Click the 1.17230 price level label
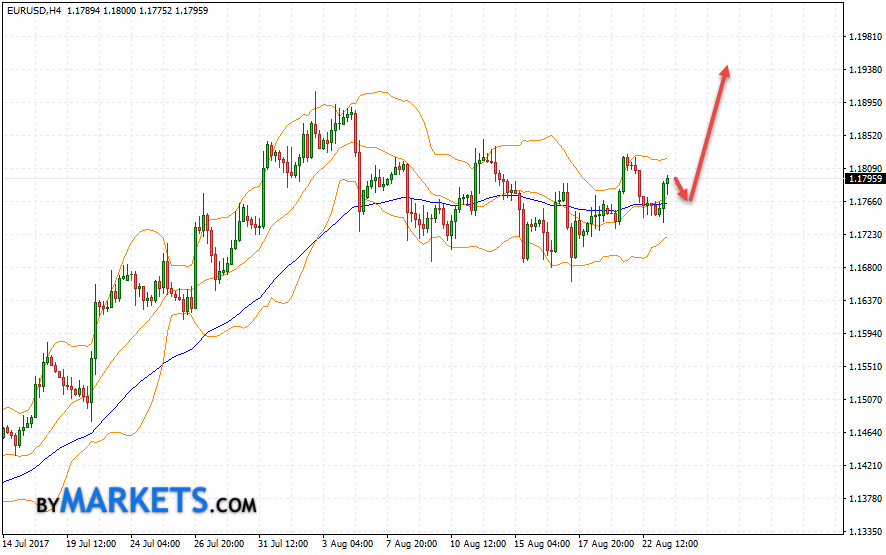 (x=861, y=235)
